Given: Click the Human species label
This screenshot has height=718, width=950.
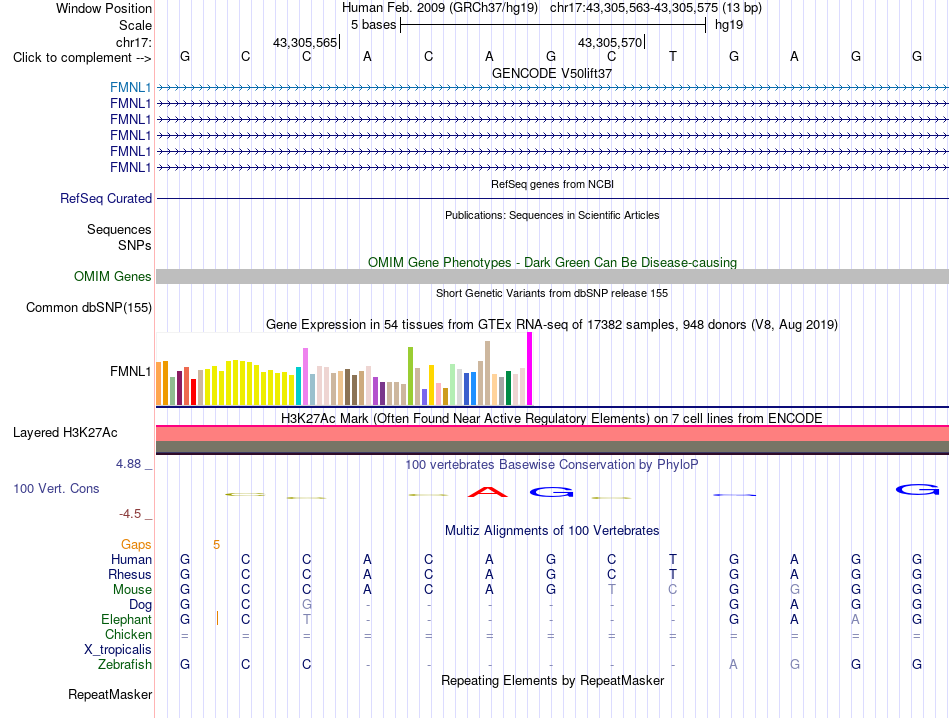Looking at the screenshot, I should click(131, 559).
